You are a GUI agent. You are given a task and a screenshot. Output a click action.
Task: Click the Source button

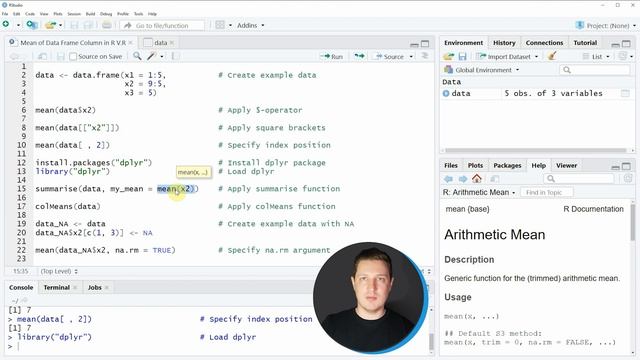tap(389, 56)
